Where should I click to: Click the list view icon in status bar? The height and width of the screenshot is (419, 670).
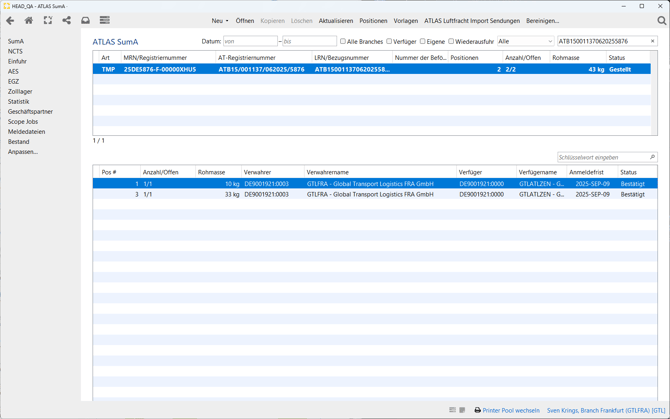click(453, 410)
